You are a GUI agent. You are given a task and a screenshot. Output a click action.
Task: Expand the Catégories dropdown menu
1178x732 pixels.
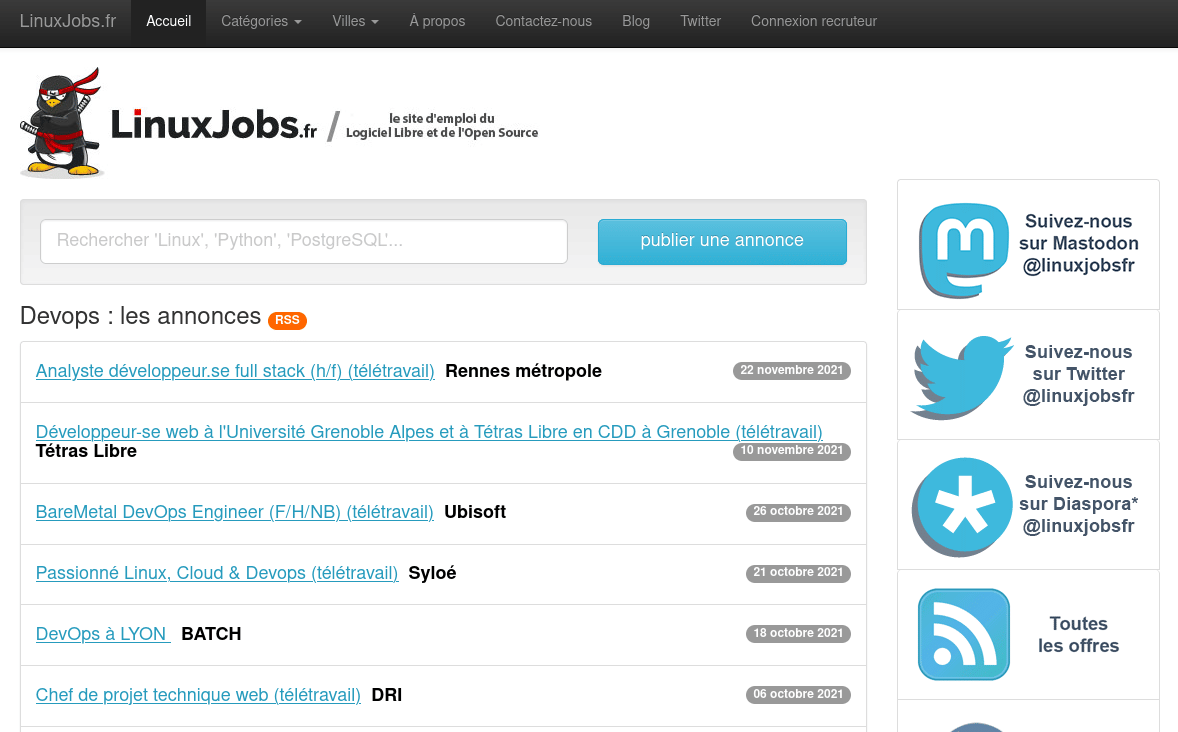(x=261, y=21)
